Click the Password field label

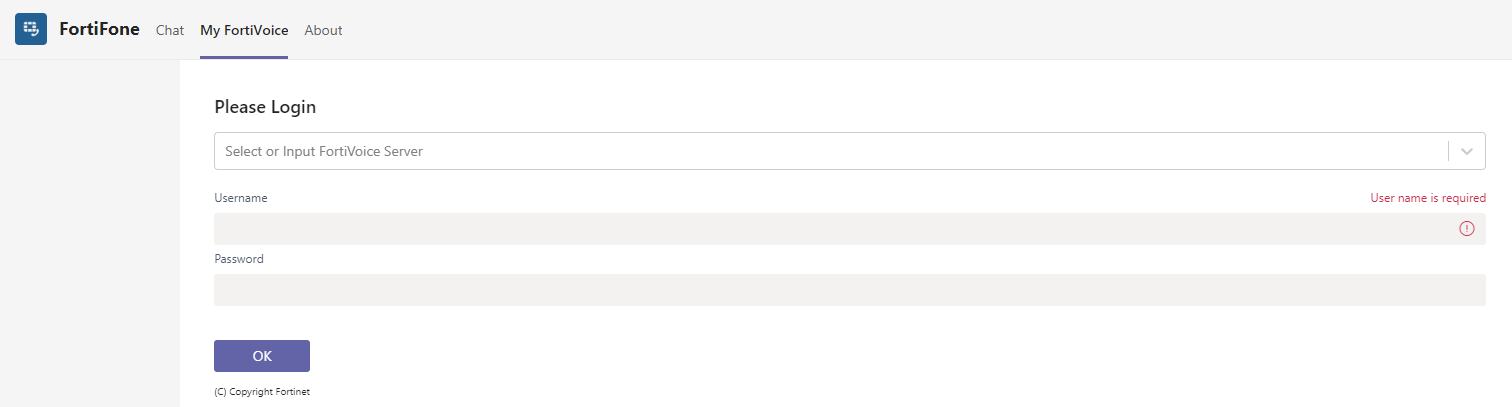click(x=239, y=259)
